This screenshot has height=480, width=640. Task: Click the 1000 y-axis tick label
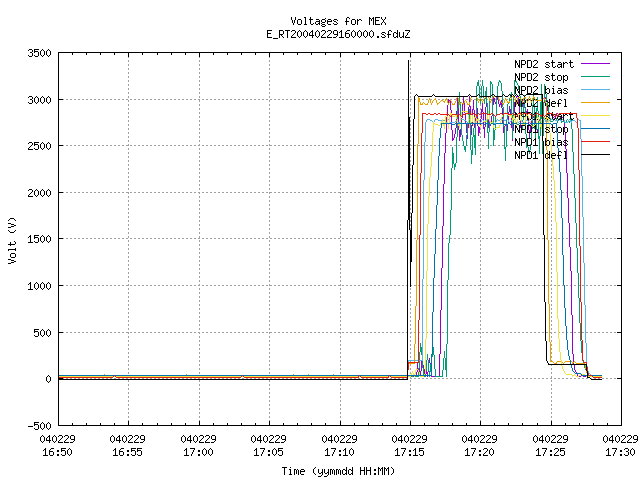pyautogui.click(x=40, y=286)
